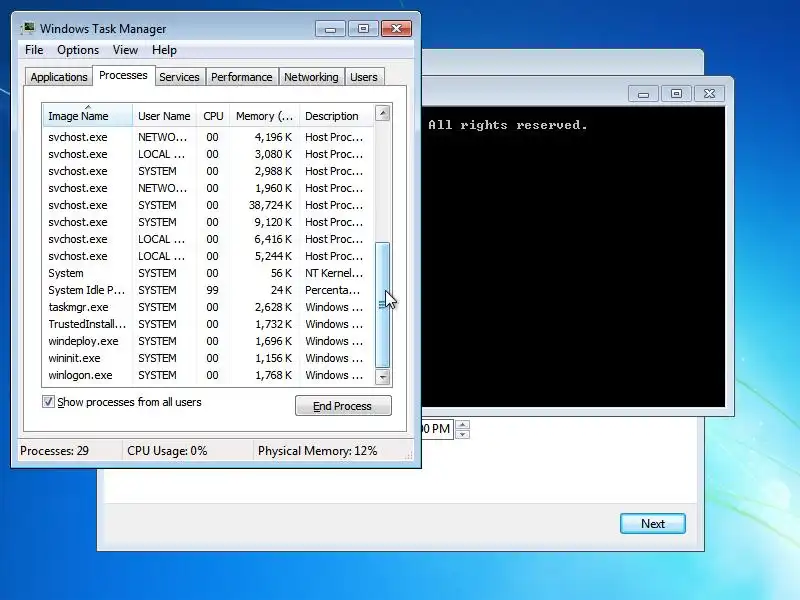800x600 pixels.
Task: Select the taskmgr.exe process row
Action: tap(208, 307)
